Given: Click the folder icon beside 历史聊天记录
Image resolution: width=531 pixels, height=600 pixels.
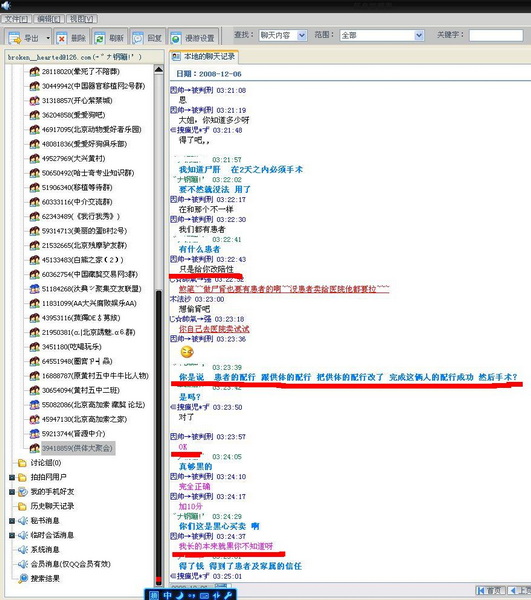Looking at the screenshot, I should [22, 506].
